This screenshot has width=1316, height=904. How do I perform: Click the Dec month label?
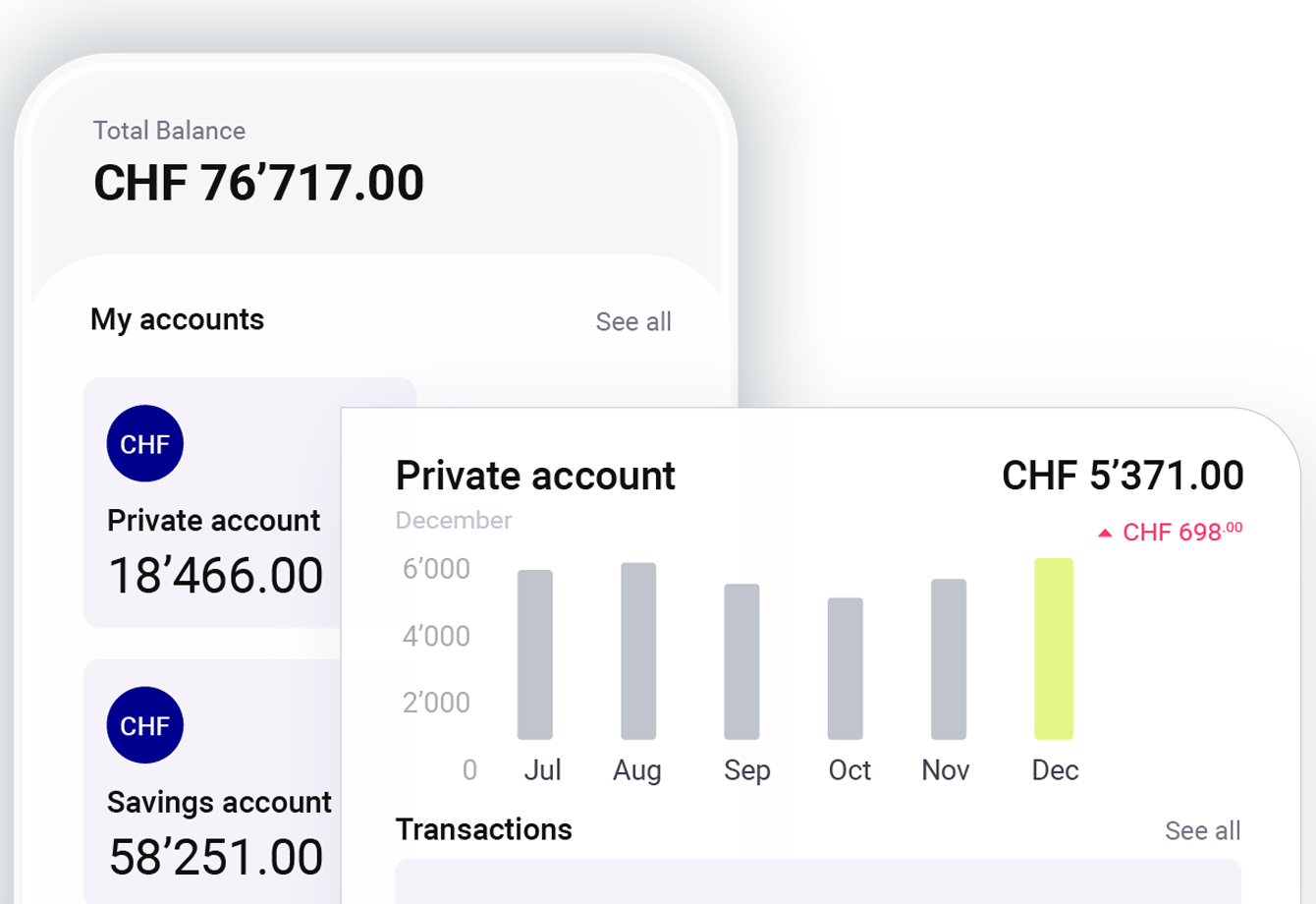[1055, 770]
